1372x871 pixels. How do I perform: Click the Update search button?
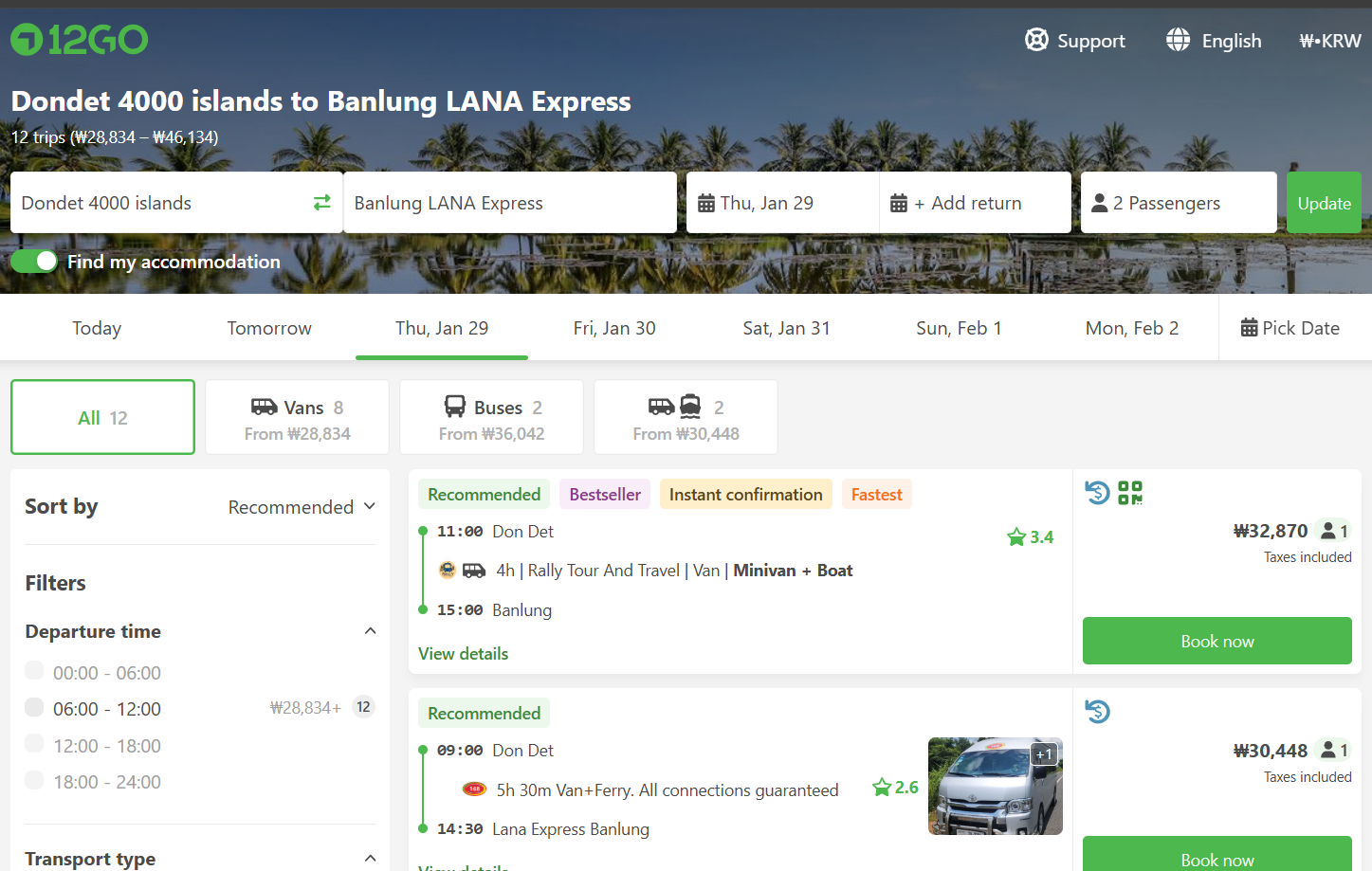[x=1324, y=203]
